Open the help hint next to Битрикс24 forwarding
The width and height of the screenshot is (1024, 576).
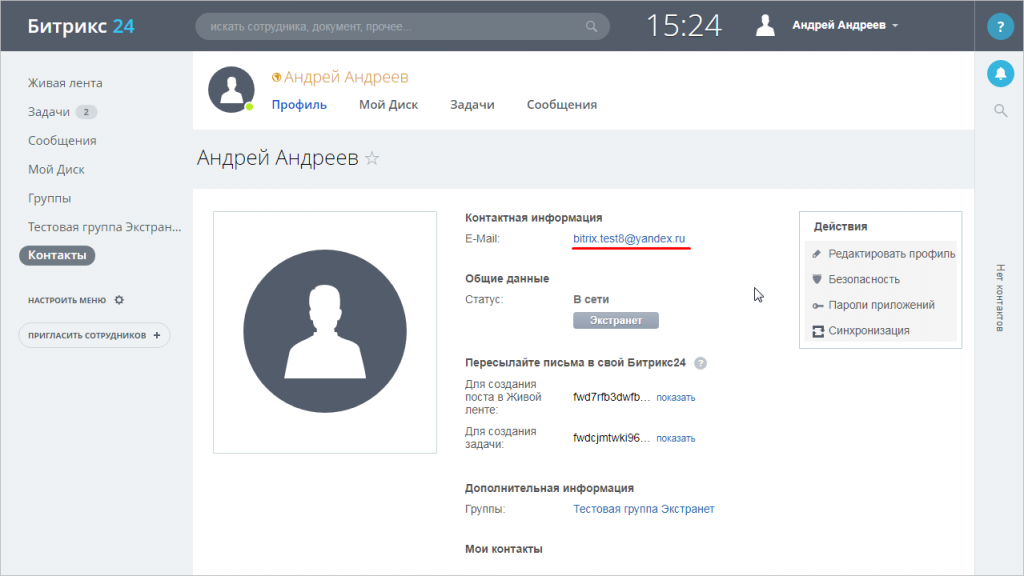pos(700,363)
